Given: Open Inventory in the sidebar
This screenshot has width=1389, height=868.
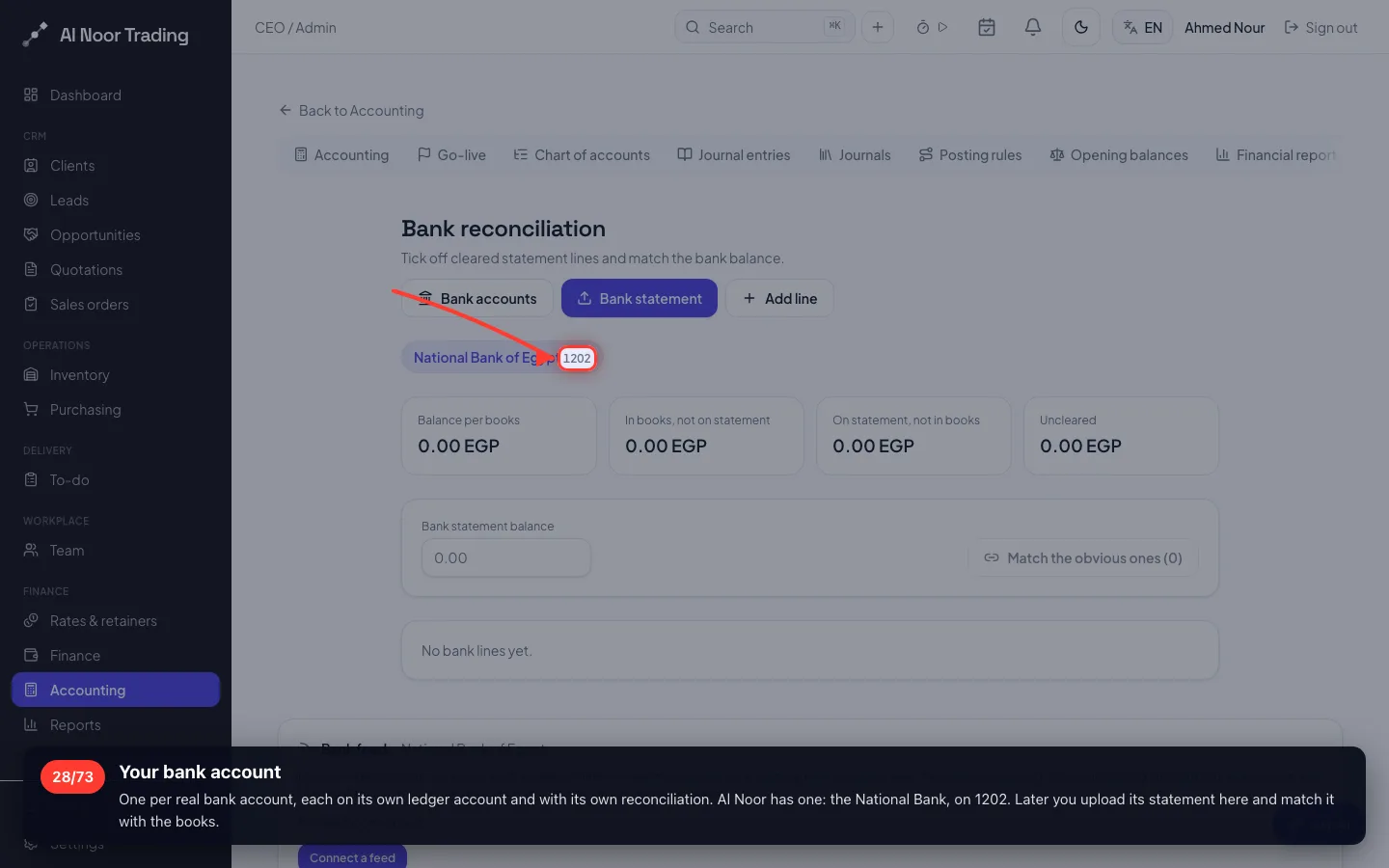Looking at the screenshot, I should [116, 374].
